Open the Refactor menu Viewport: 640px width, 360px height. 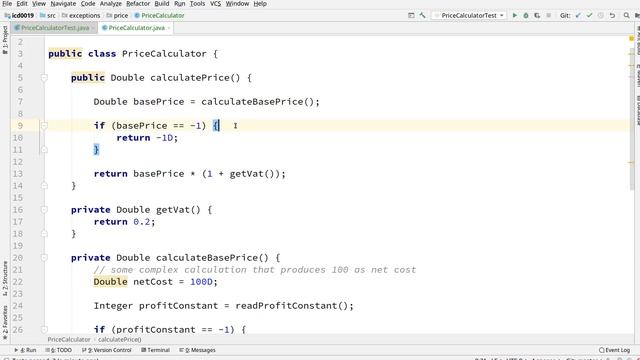138,4
